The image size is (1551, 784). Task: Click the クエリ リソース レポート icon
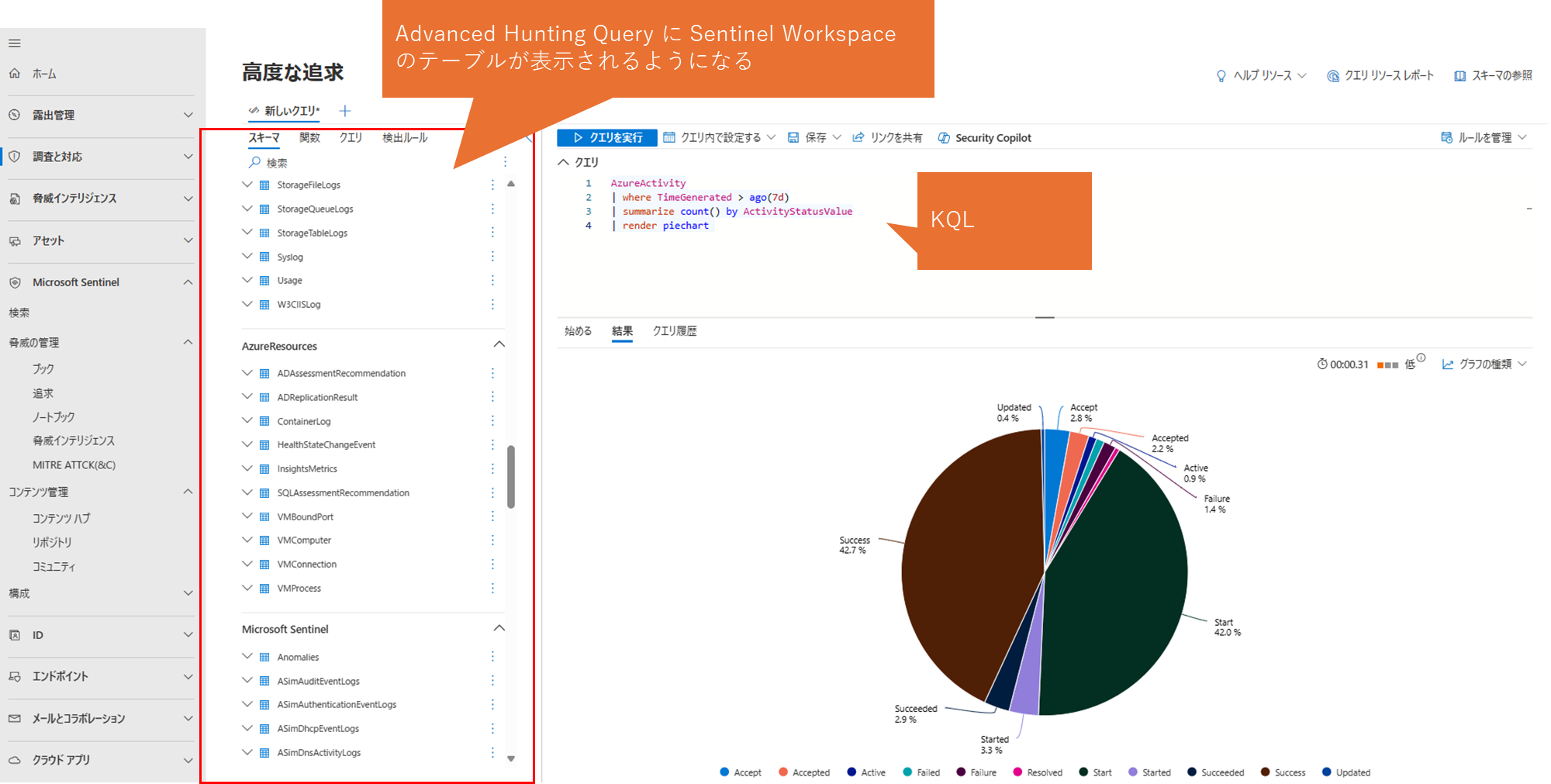point(1333,76)
